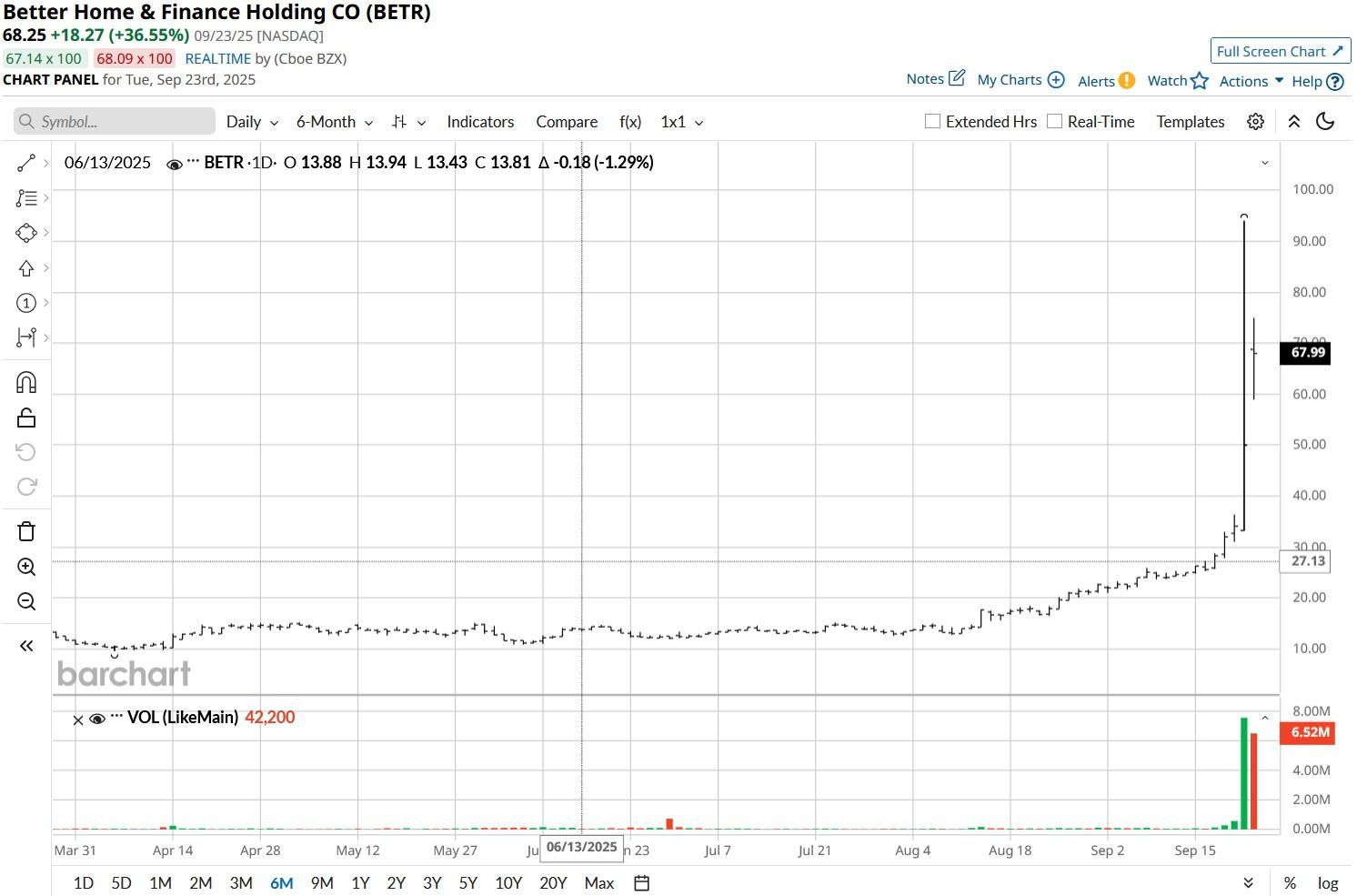Select the price measurement tool
Screen dimensions: 1357x896
click(26, 338)
